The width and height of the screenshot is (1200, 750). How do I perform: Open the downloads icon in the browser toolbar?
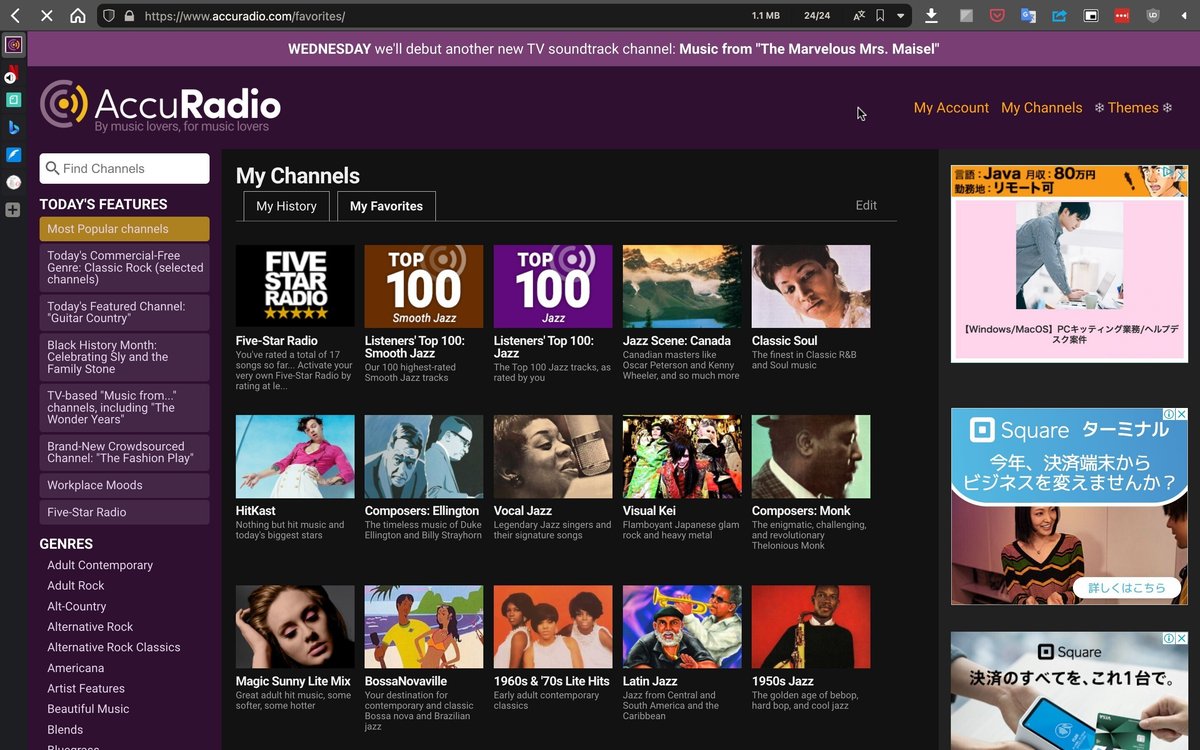932,15
